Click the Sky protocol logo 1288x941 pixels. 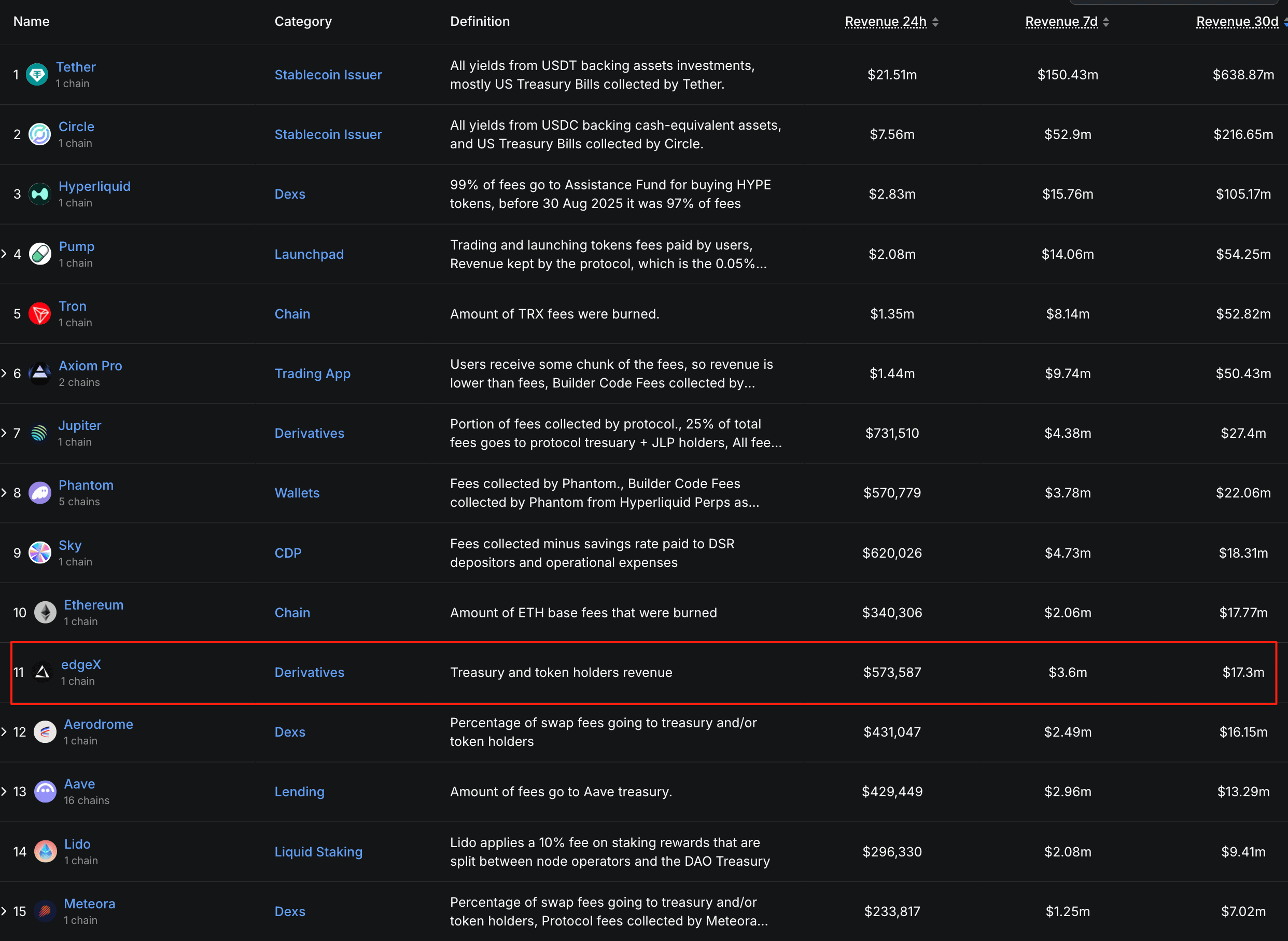tap(39, 552)
